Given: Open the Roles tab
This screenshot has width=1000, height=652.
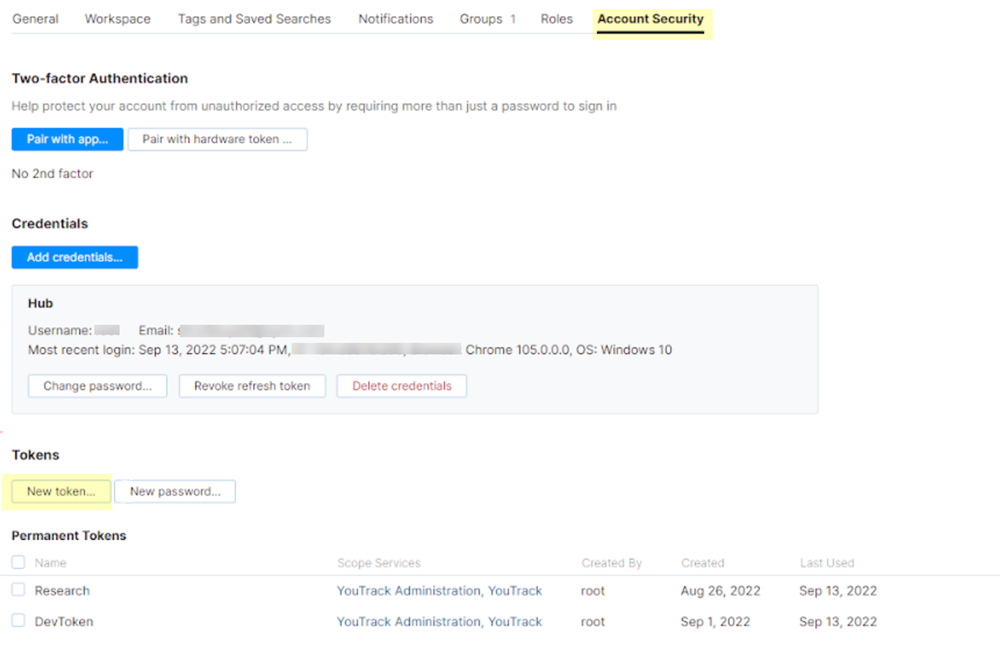Looking at the screenshot, I should click(x=557, y=19).
